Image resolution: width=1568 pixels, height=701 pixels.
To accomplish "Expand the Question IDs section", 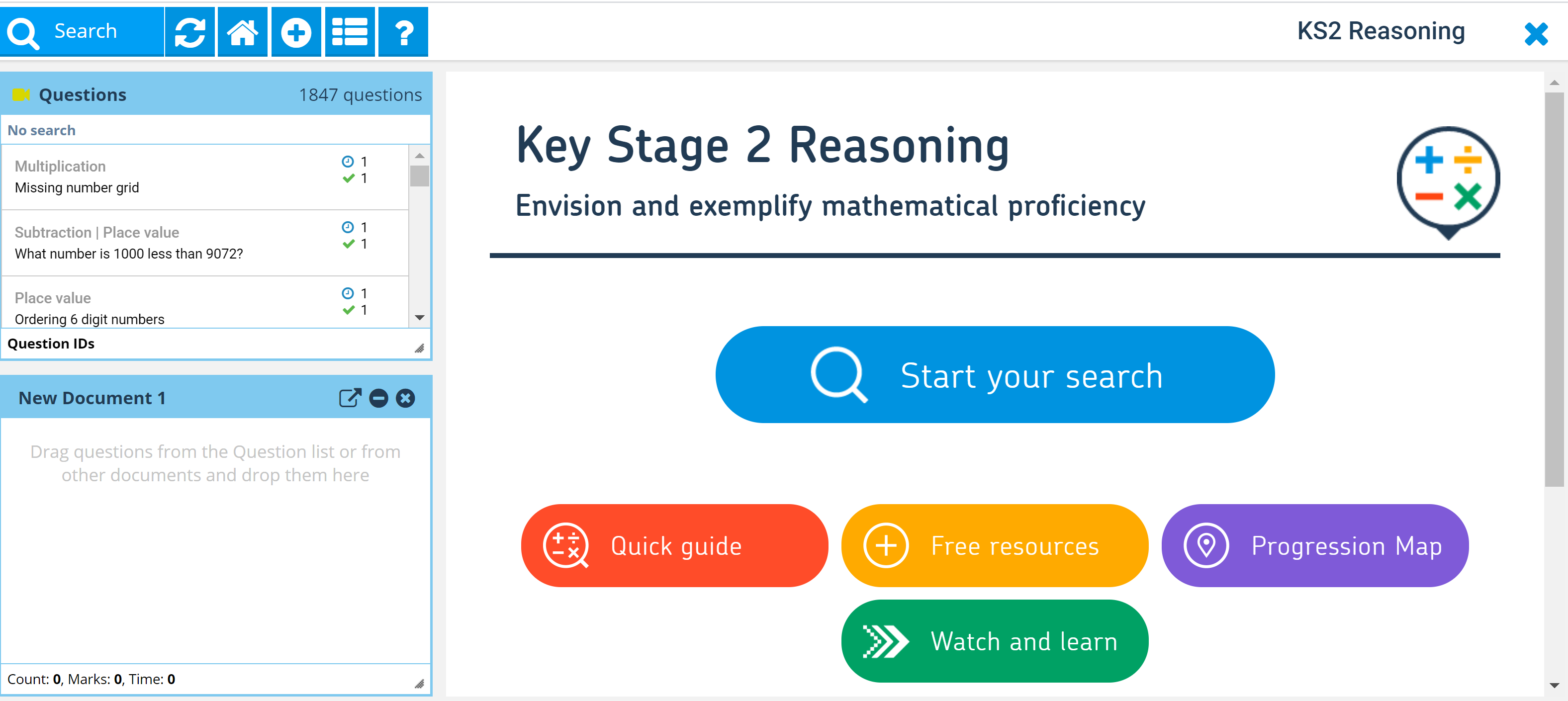I will pyautogui.click(x=51, y=344).
